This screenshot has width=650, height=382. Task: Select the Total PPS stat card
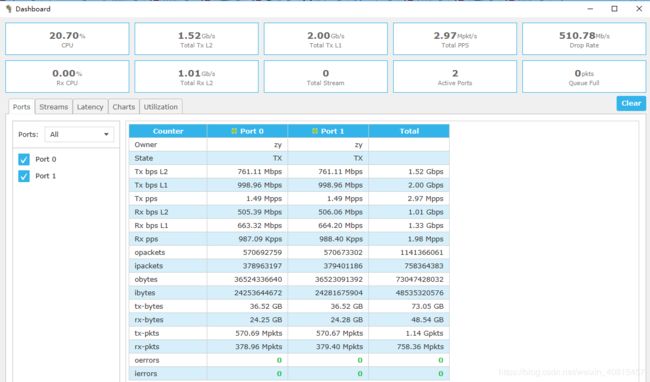(455, 39)
